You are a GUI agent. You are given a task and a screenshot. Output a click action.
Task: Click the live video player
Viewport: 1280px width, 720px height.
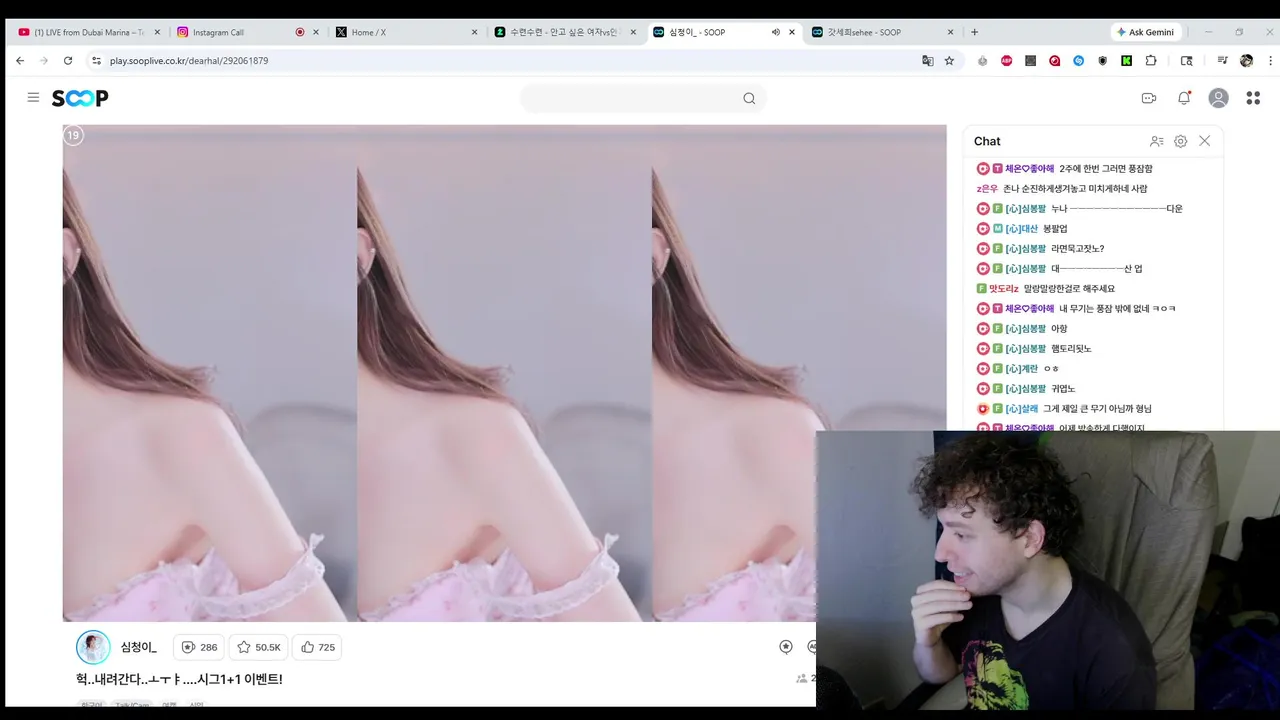coord(504,373)
